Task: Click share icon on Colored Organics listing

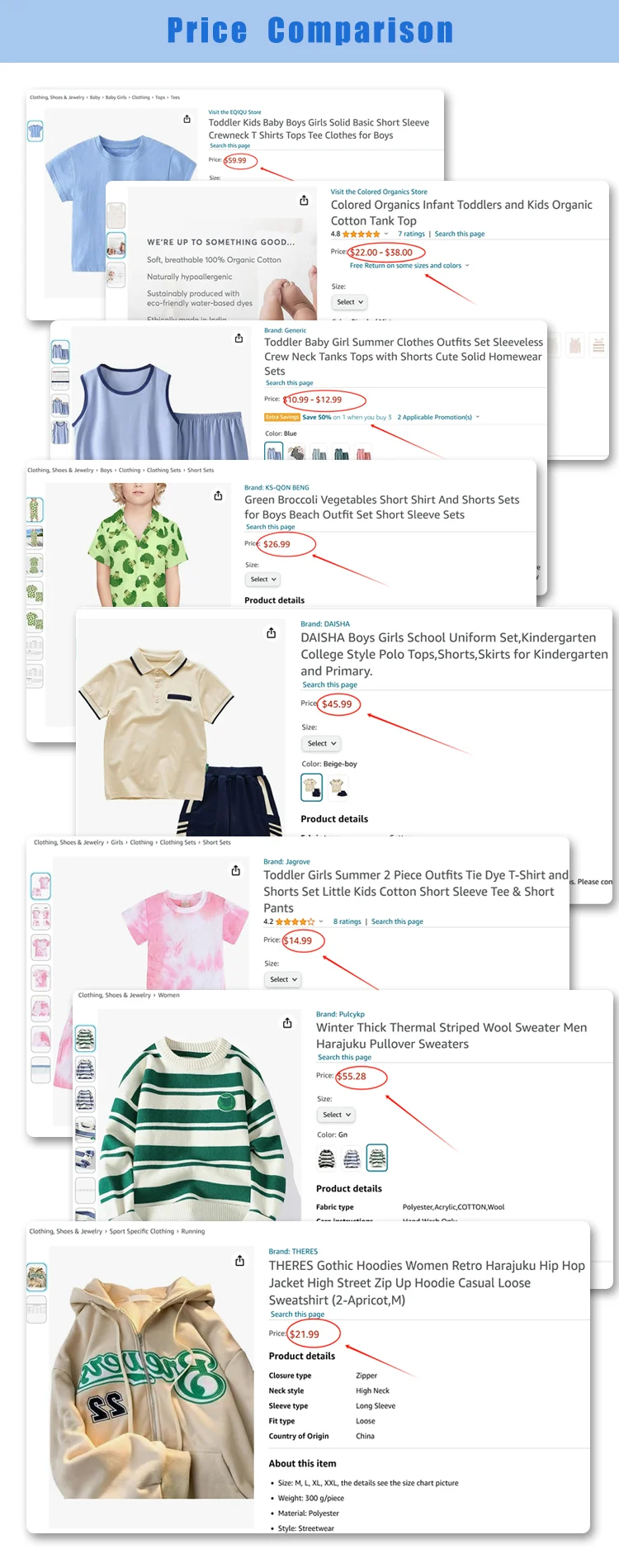Action: [x=304, y=201]
